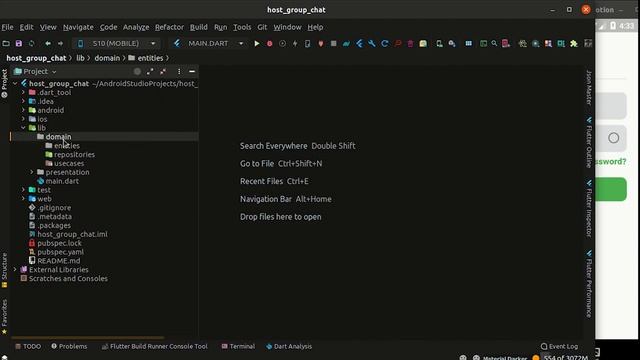The height and width of the screenshot is (360, 640).
Task: Collapse the lib folder arrow
Action: click(x=23, y=128)
